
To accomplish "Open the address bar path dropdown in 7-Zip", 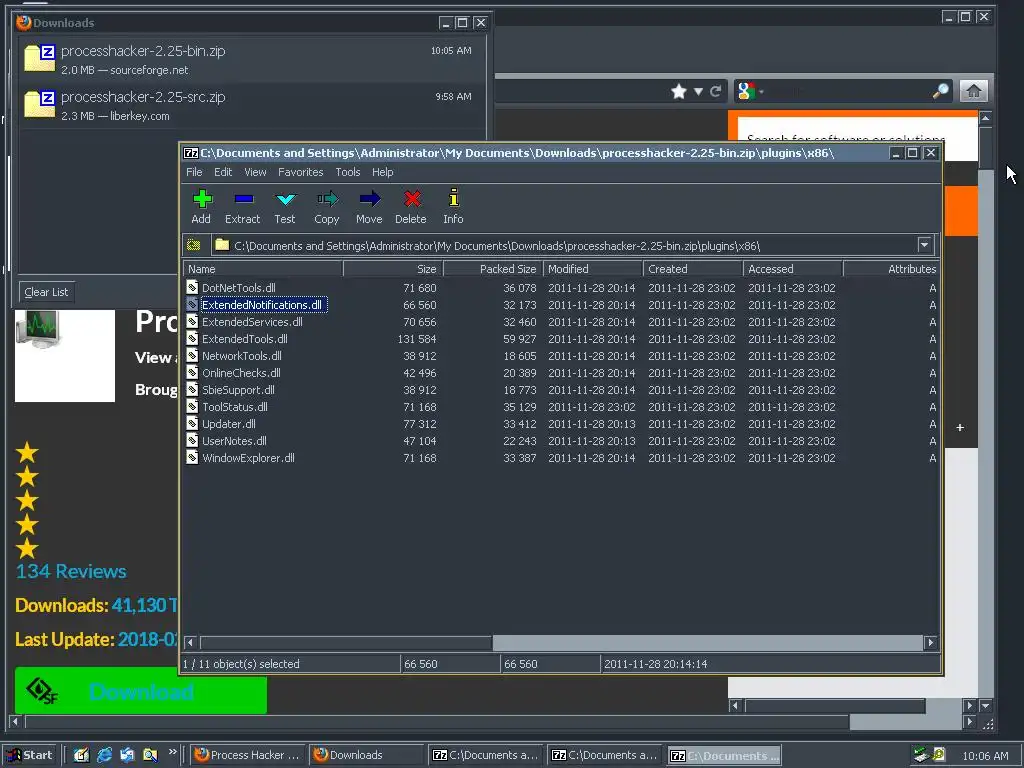I will coord(924,246).
